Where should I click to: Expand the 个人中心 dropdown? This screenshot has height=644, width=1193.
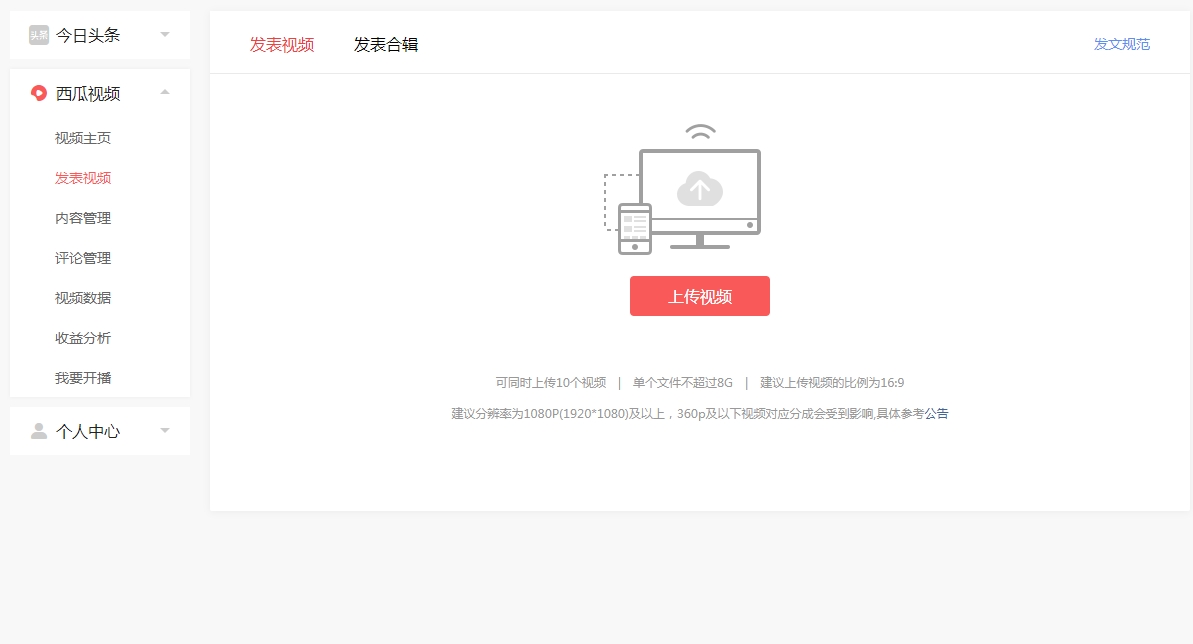pyautogui.click(x=165, y=430)
